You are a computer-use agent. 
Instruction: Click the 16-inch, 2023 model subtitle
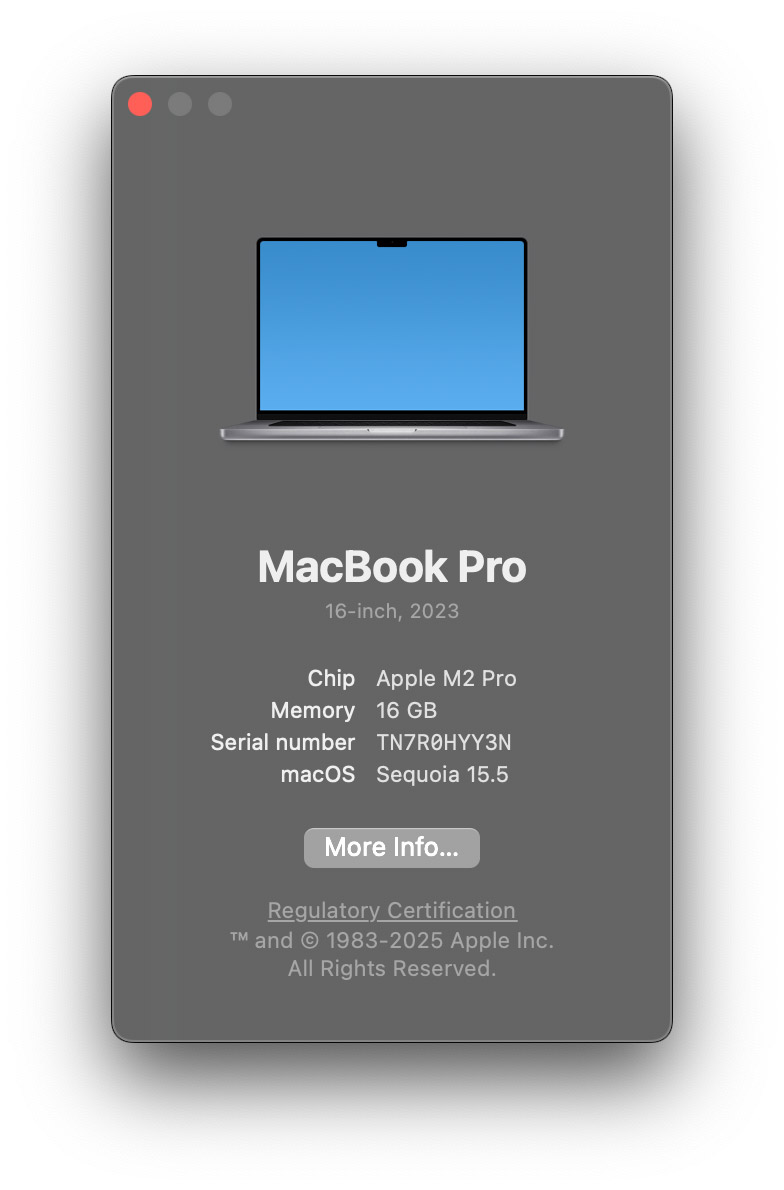(392, 611)
